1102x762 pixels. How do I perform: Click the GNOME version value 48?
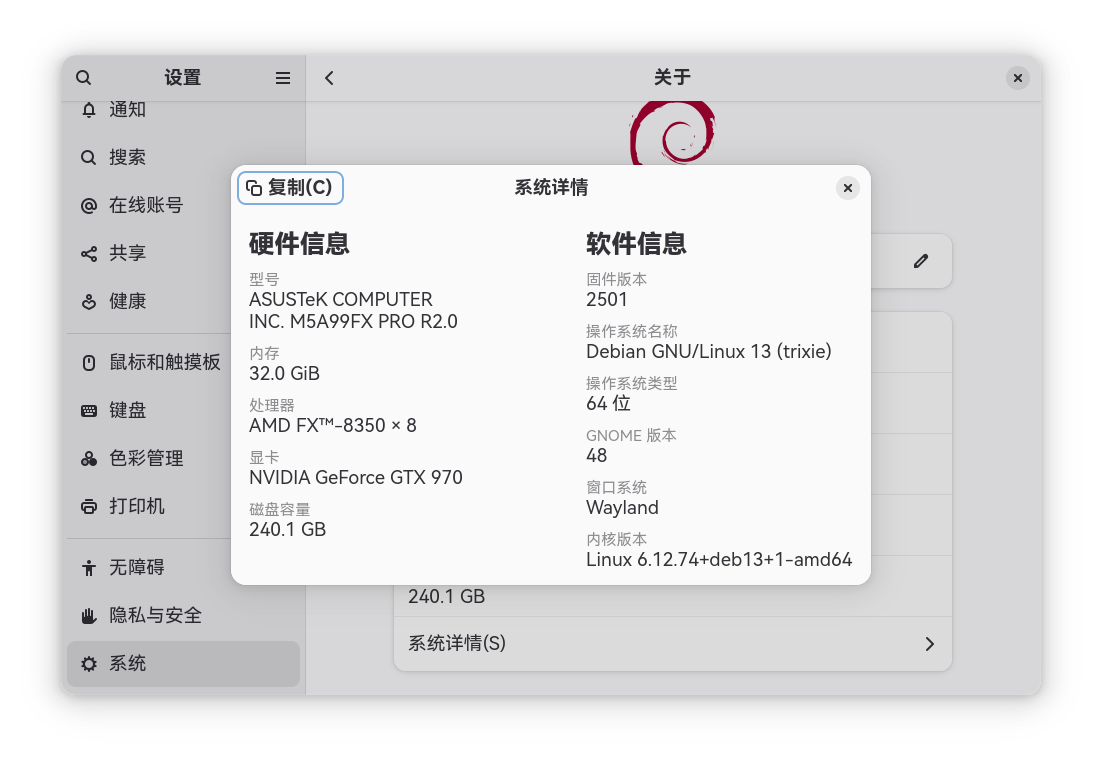(597, 456)
